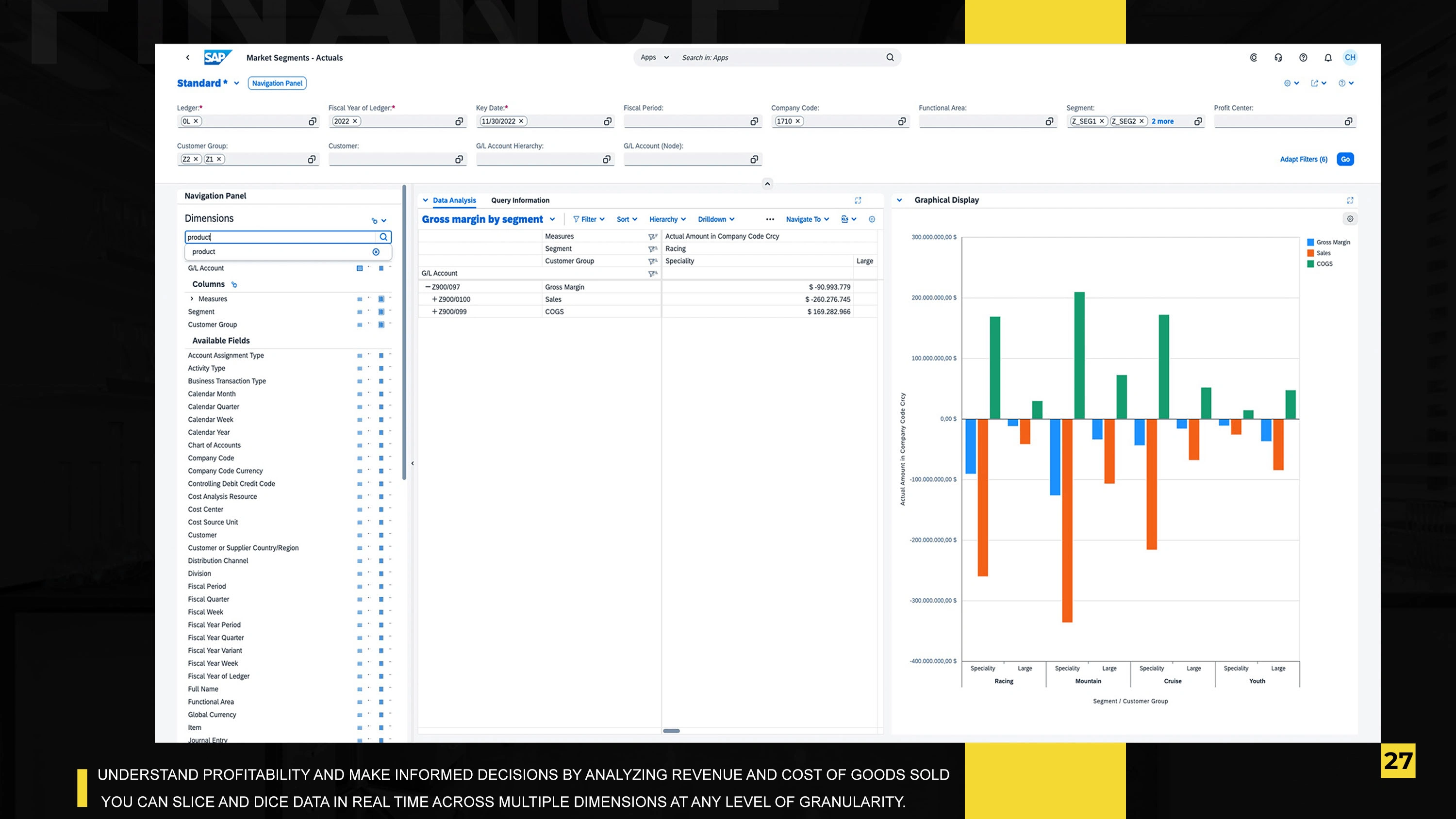Open value help for Ledger field
This screenshot has height=819, width=1456.
tap(312, 121)
